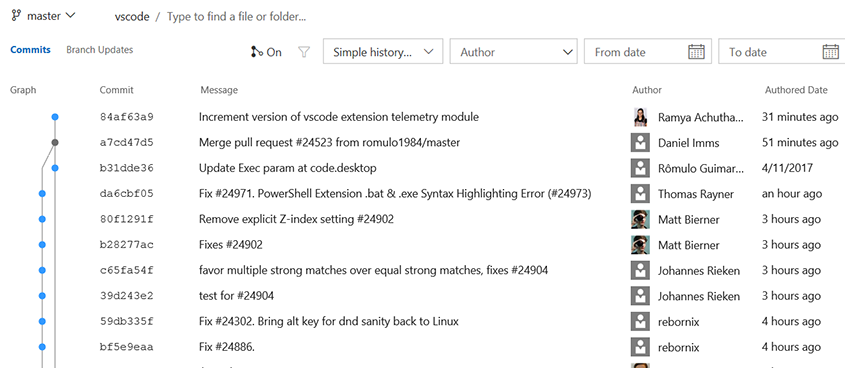This screenshot has height=368, width=845.
Task: Select the Commits tab
Action: click(30, 50)
